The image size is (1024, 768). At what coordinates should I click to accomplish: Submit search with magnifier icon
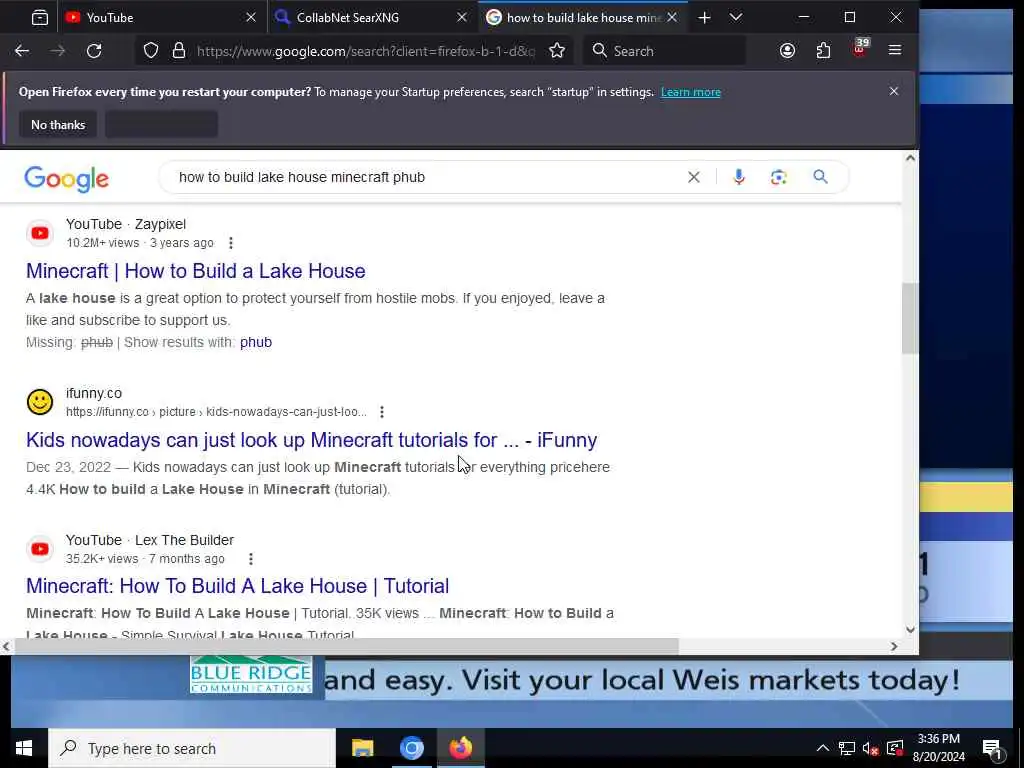coord(820,176)
